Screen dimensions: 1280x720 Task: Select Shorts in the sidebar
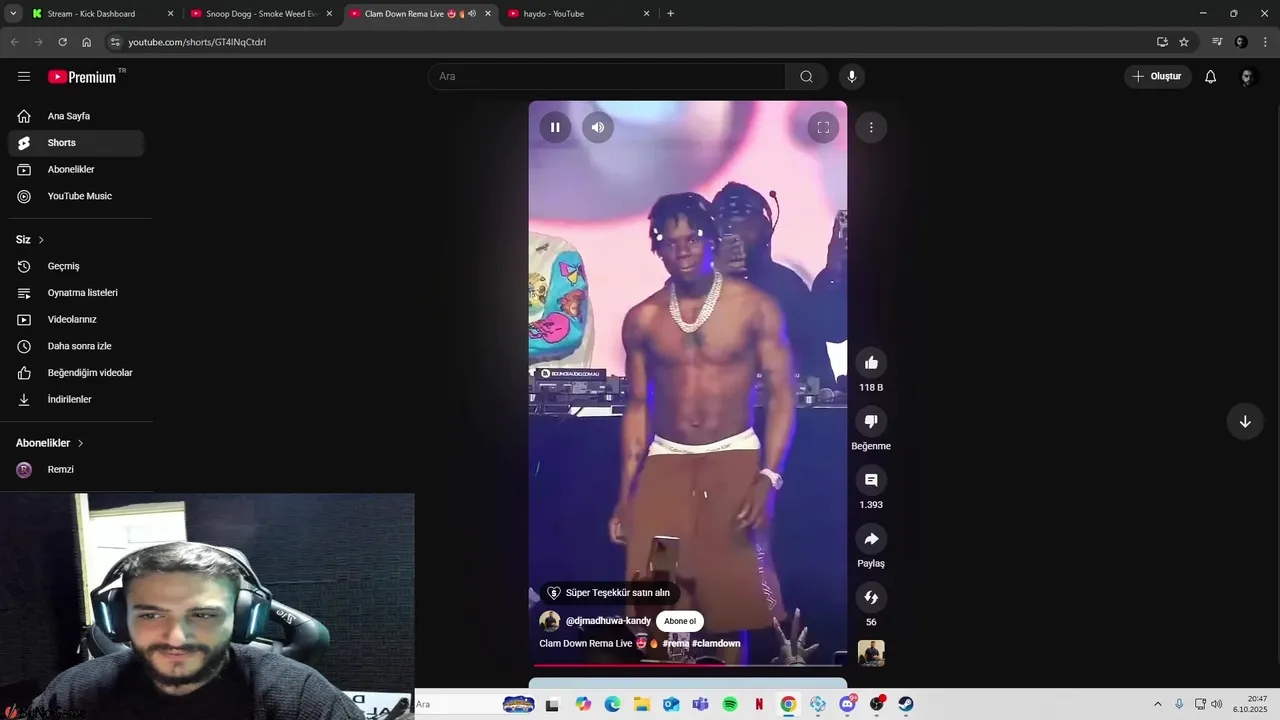pyautogui.click(x=76, y=143)
